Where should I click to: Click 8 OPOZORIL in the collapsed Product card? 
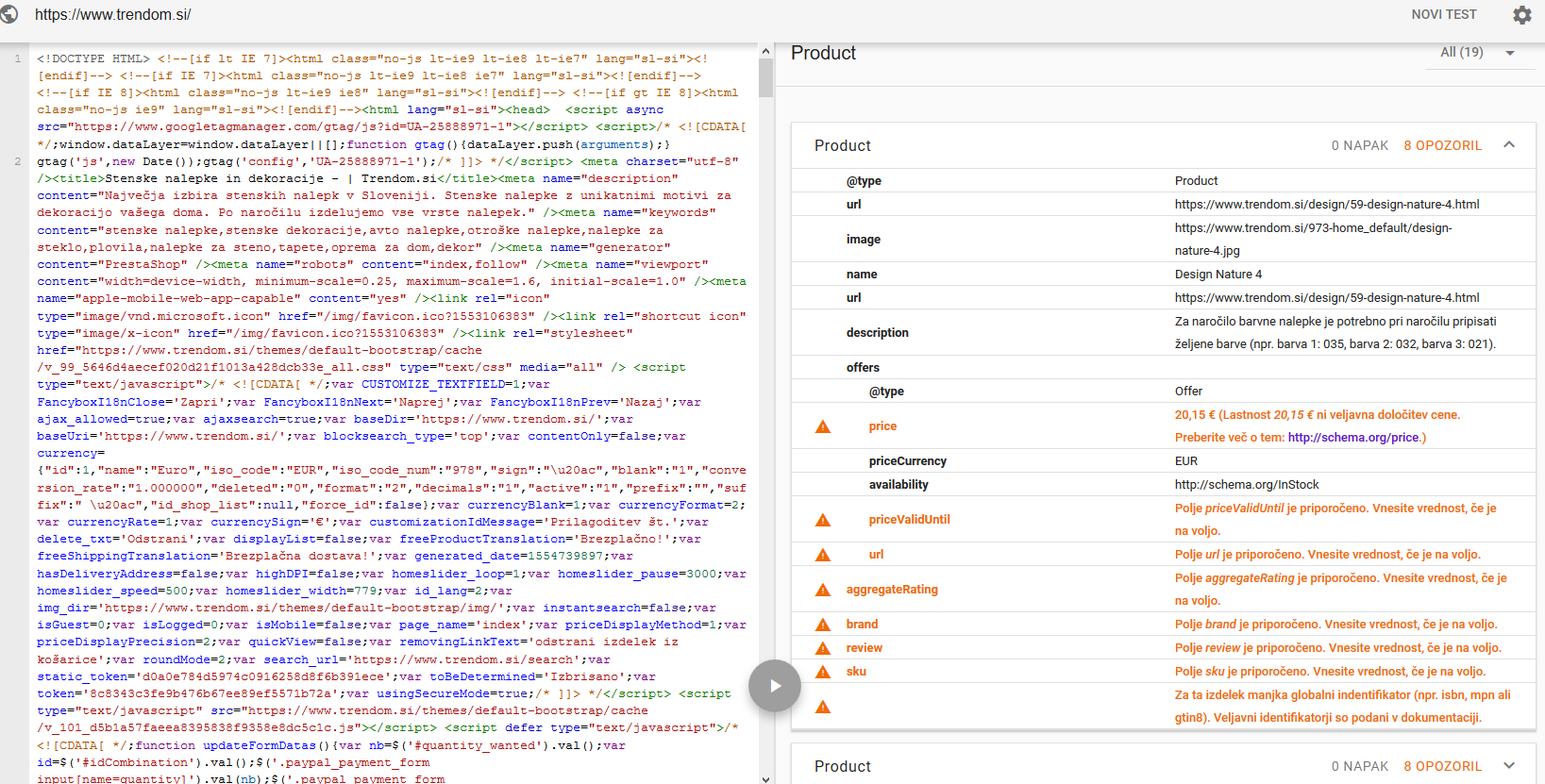tap(1443, 766)
